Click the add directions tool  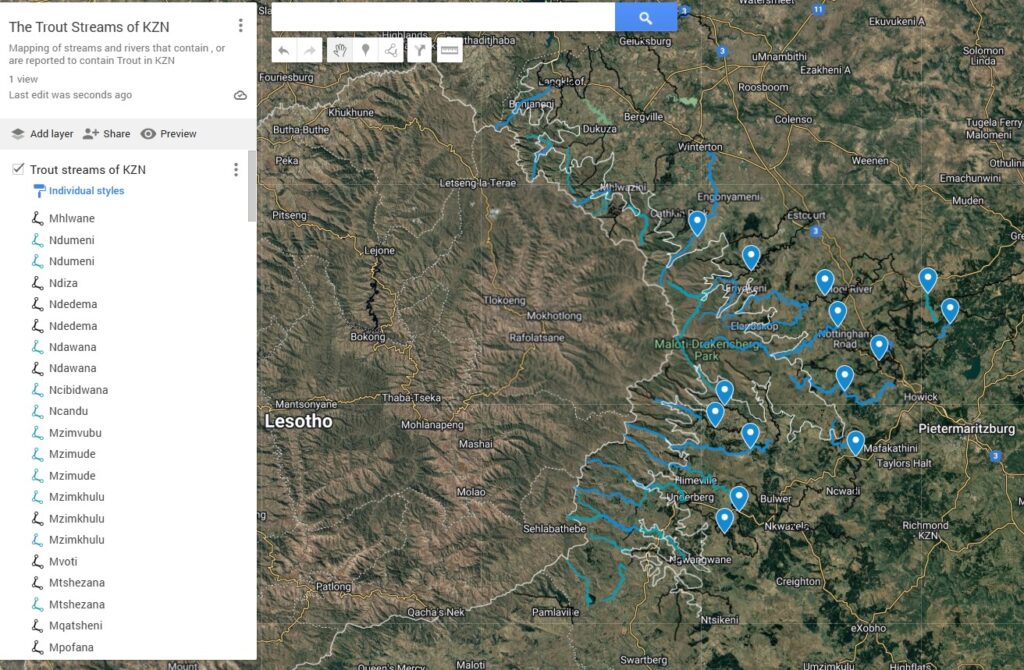coord(420,50)
